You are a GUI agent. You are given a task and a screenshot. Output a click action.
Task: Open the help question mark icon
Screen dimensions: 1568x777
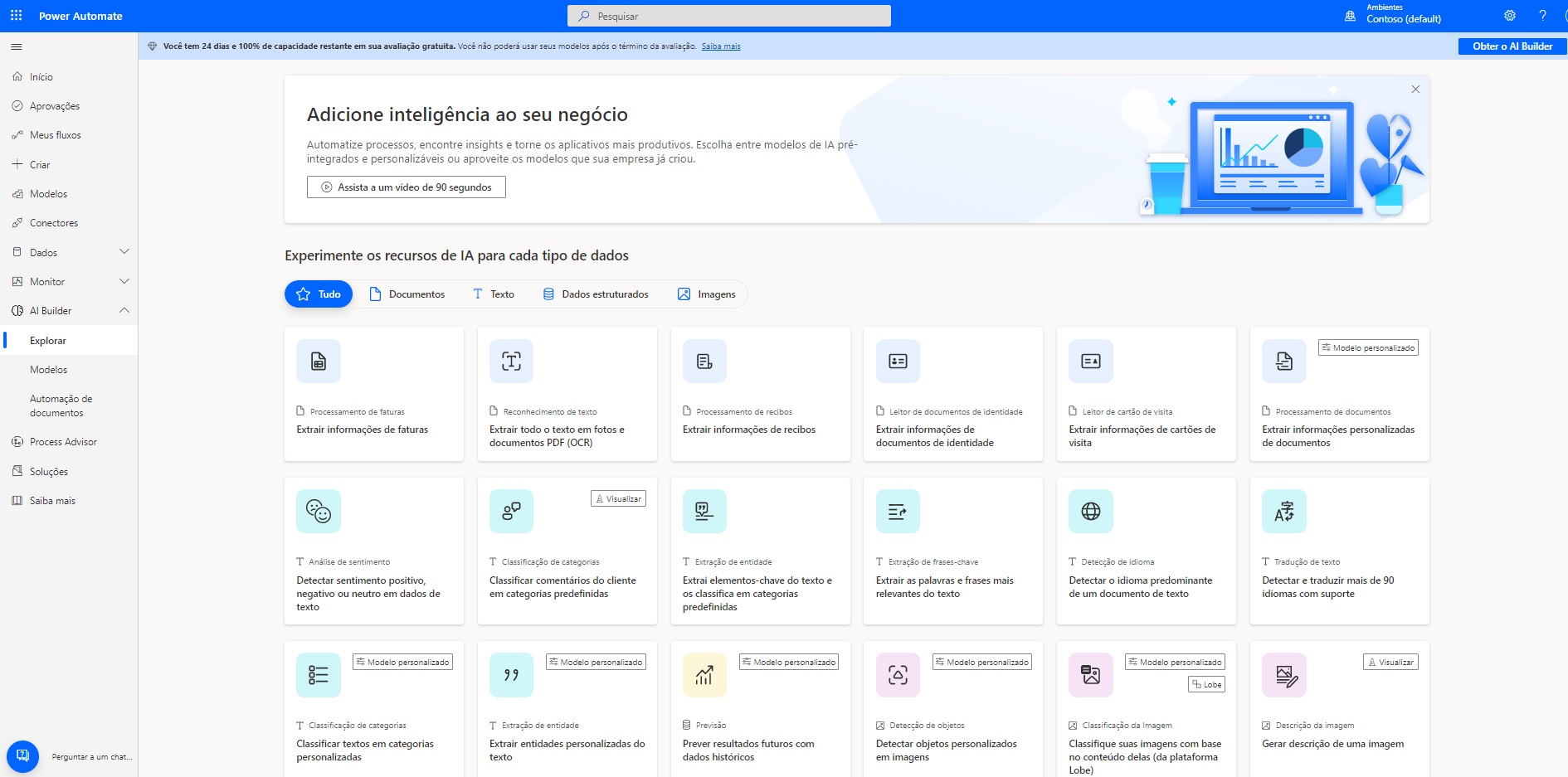tap(1543, 16)
